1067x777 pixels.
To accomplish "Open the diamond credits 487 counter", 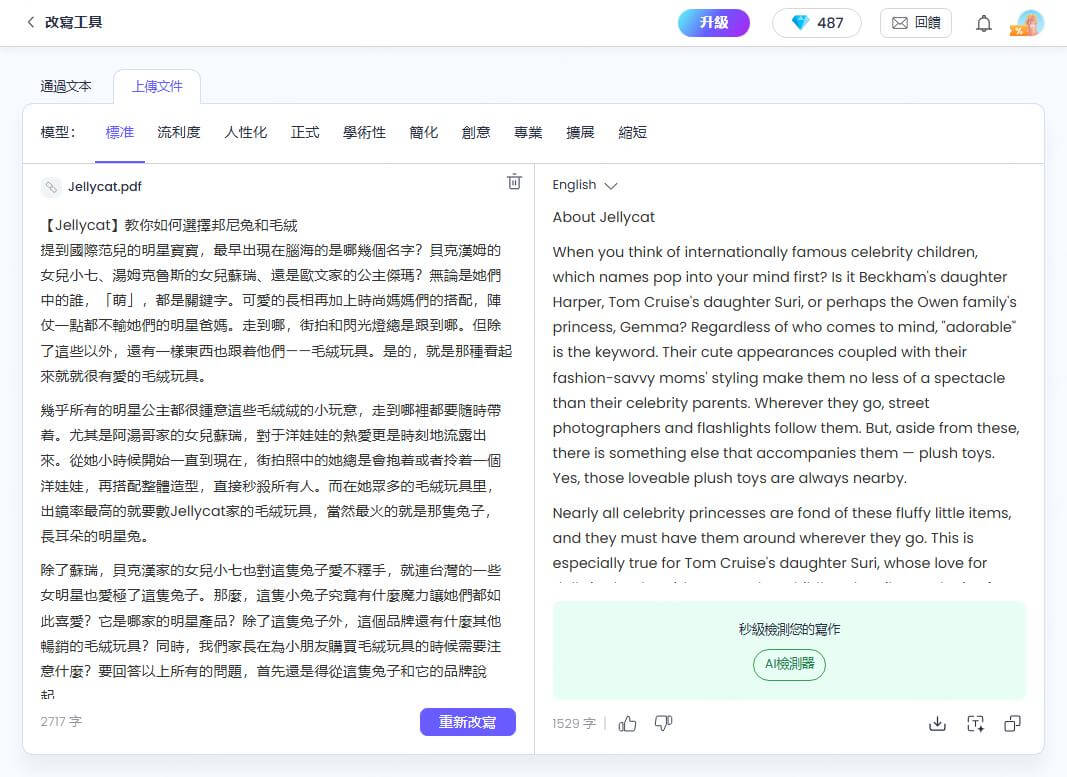I will [x=817, y=23].
